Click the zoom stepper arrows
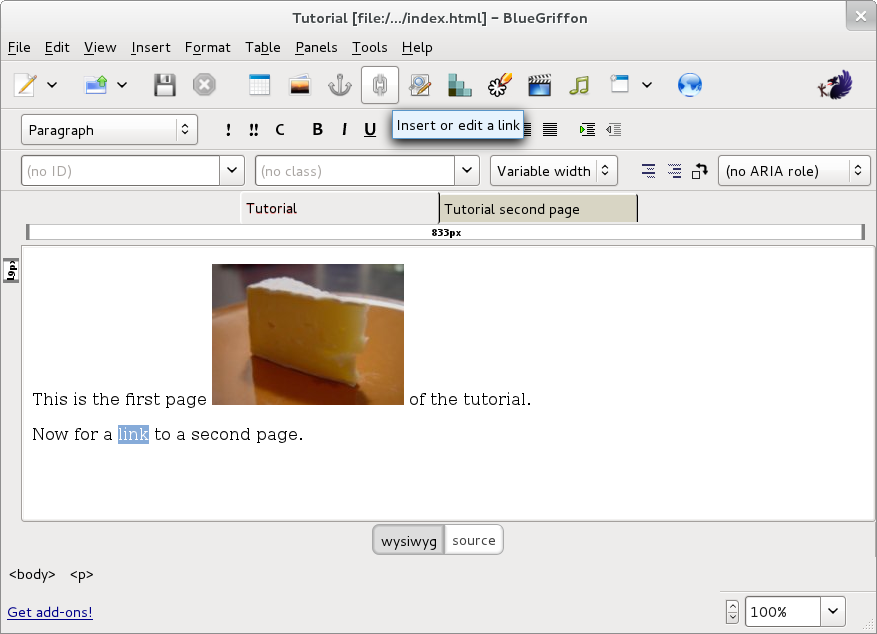The height and width of the screenshot is (634, 877). pos(732,612)
